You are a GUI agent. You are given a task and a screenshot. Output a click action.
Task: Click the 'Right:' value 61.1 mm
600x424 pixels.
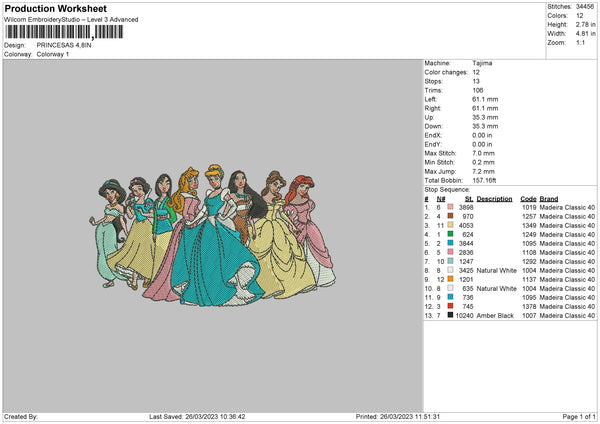click(485, 108)
